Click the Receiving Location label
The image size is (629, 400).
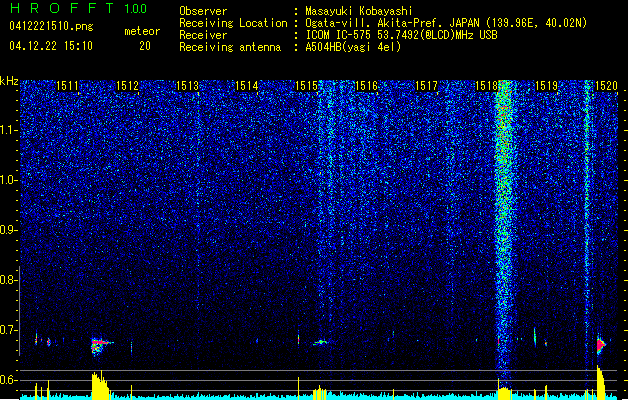click(233, 23)
